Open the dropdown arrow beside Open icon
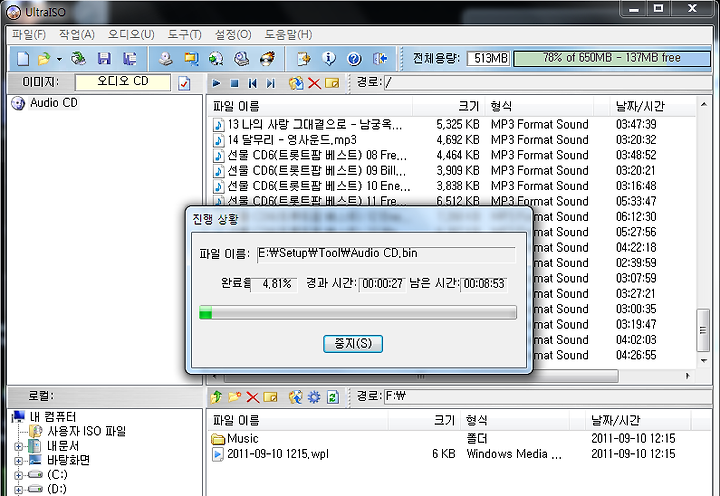Viewport: 720px width, 496px height. point(59,59)
